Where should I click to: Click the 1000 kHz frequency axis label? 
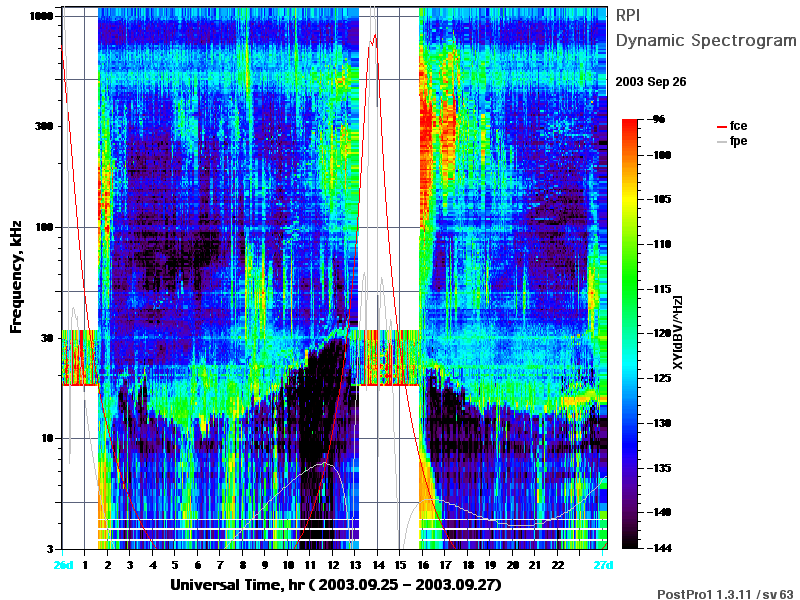41,16
